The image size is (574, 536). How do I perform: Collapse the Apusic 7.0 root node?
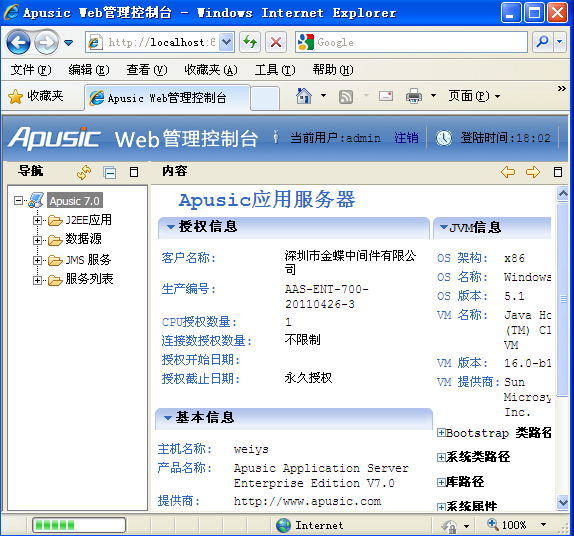(x=18, y=200)
